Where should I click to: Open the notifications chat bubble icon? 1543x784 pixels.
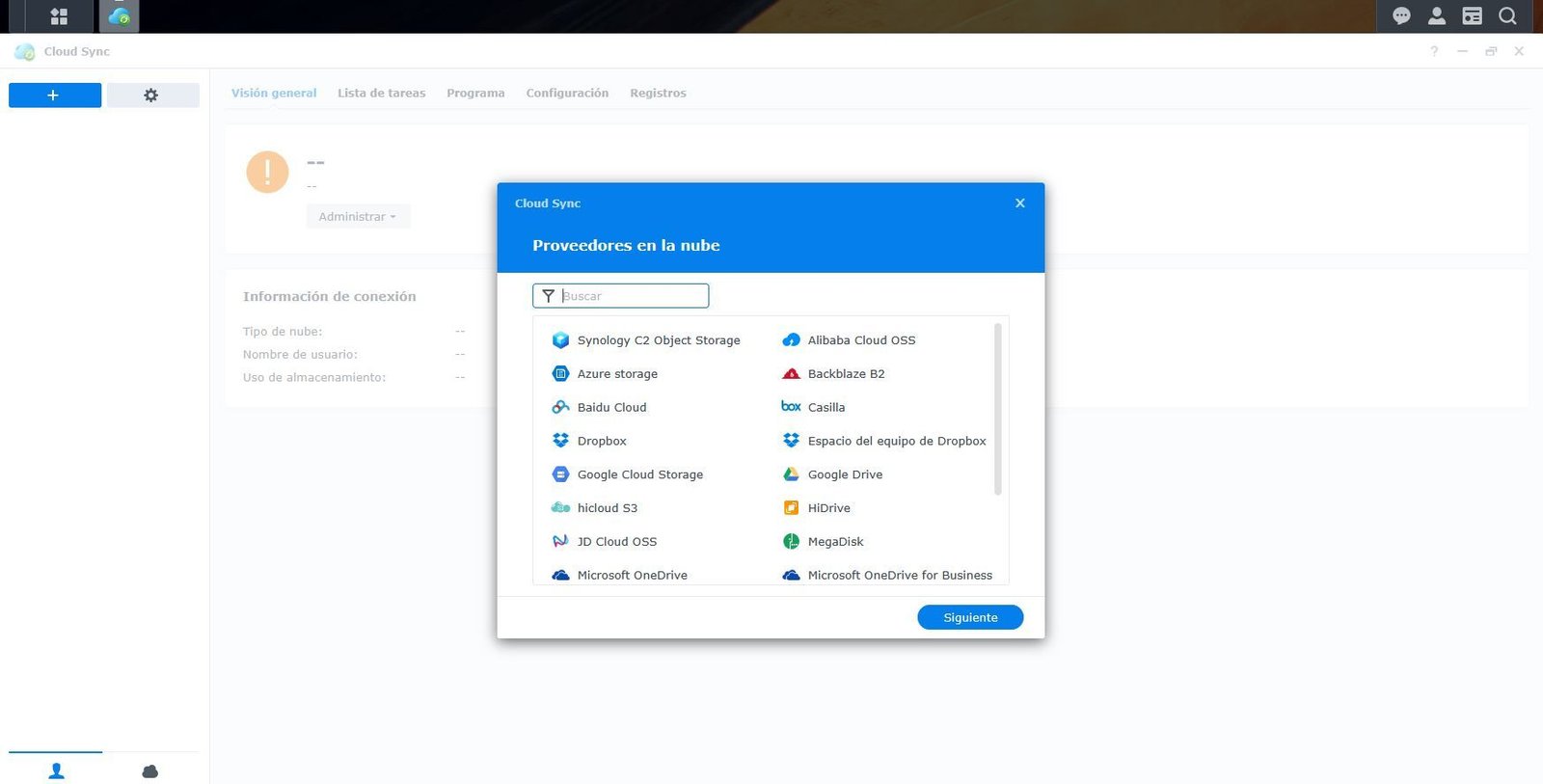tap(1401, 15)
